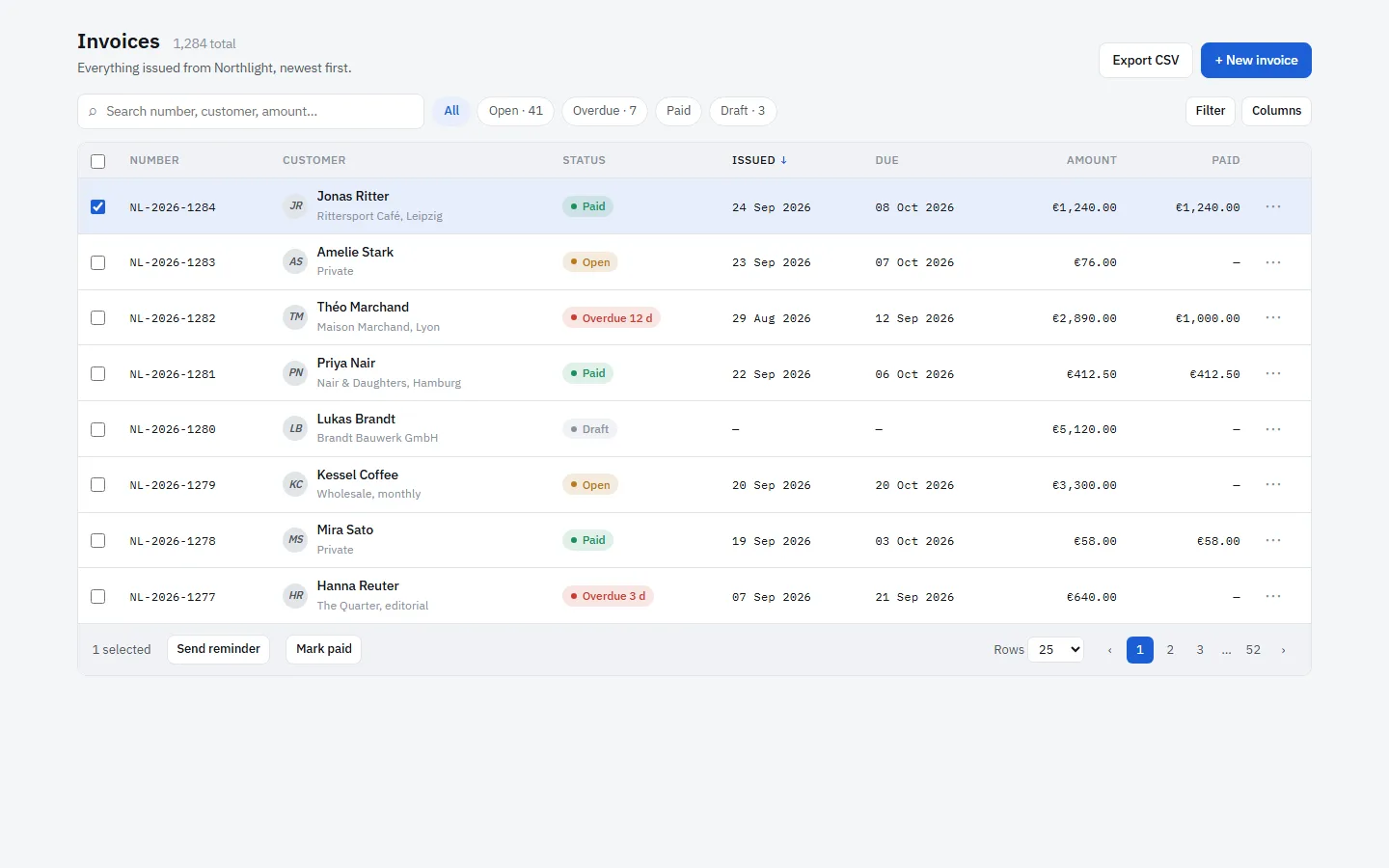1389x868 pixels.
Task: Go to the next page arrow
Action: click(1283, 650)
